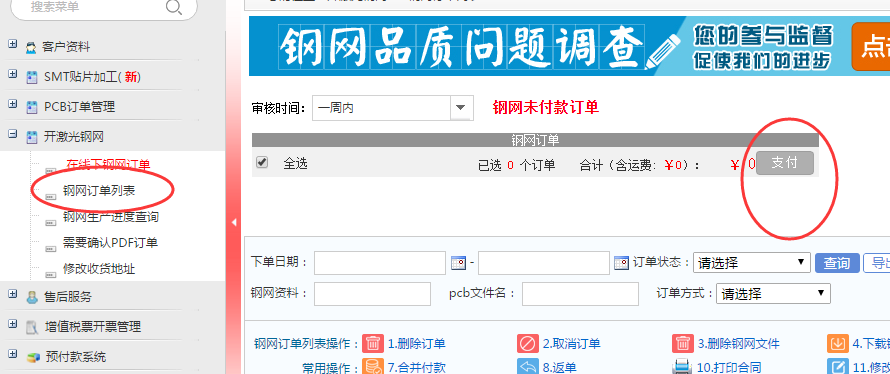The image size is (890, 374).
Task: Open the 订单方式 dropdown
Action: click(773, 293)
